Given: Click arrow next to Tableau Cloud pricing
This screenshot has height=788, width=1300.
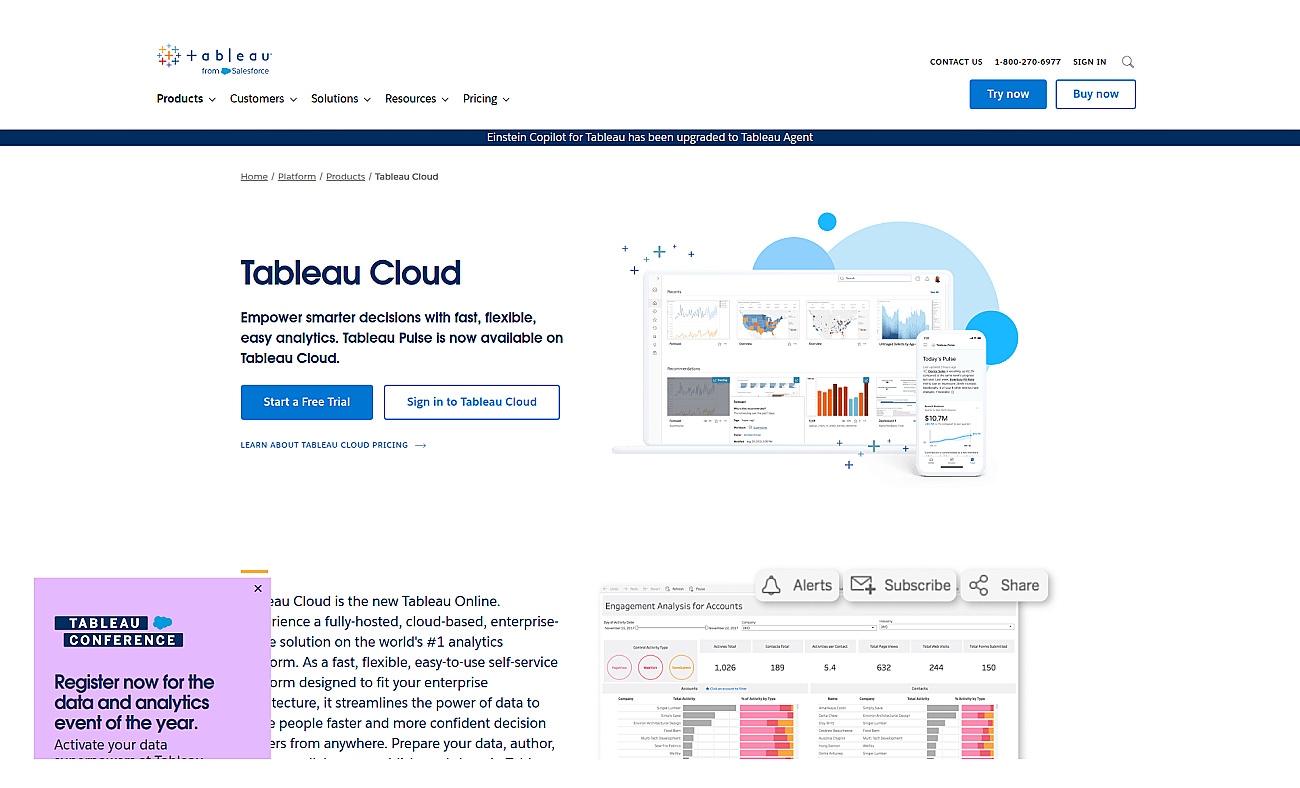Looking at the screenshot, I should pos(420,445).
